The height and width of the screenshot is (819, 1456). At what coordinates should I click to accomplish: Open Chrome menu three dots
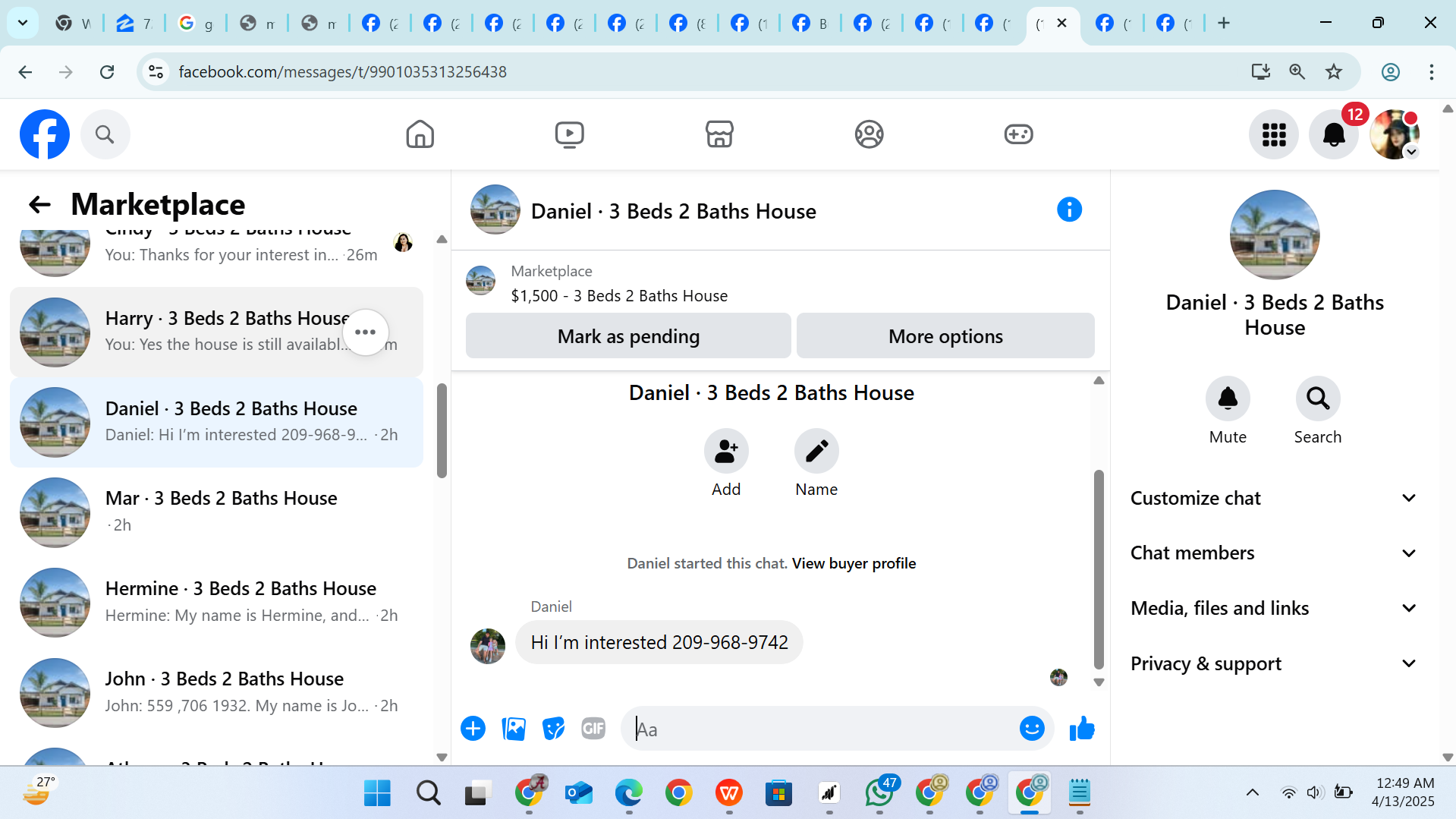coord(1431,71)
